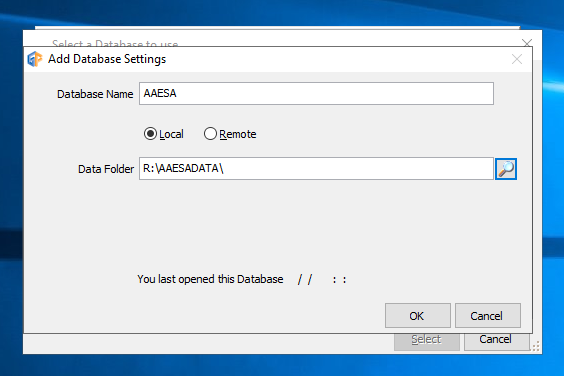Click the Remote option text label
Viewport: 564px width, 376px height.
(x=238, y=134)
